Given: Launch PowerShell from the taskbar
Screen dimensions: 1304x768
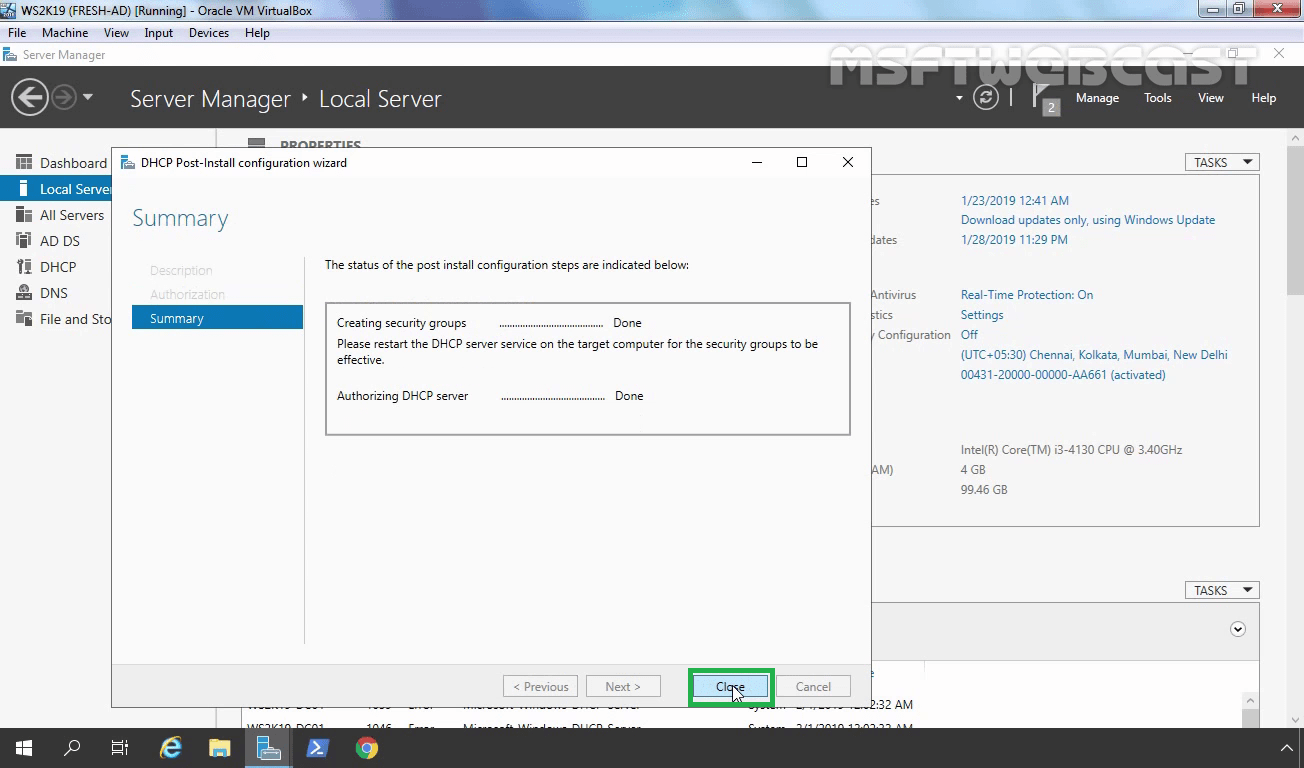Looking at the screenshot, I should coord(317,747).
